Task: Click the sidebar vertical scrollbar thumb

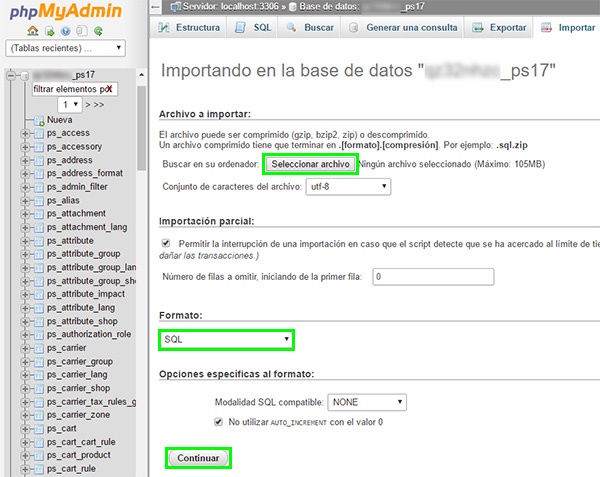Action: 142,128
